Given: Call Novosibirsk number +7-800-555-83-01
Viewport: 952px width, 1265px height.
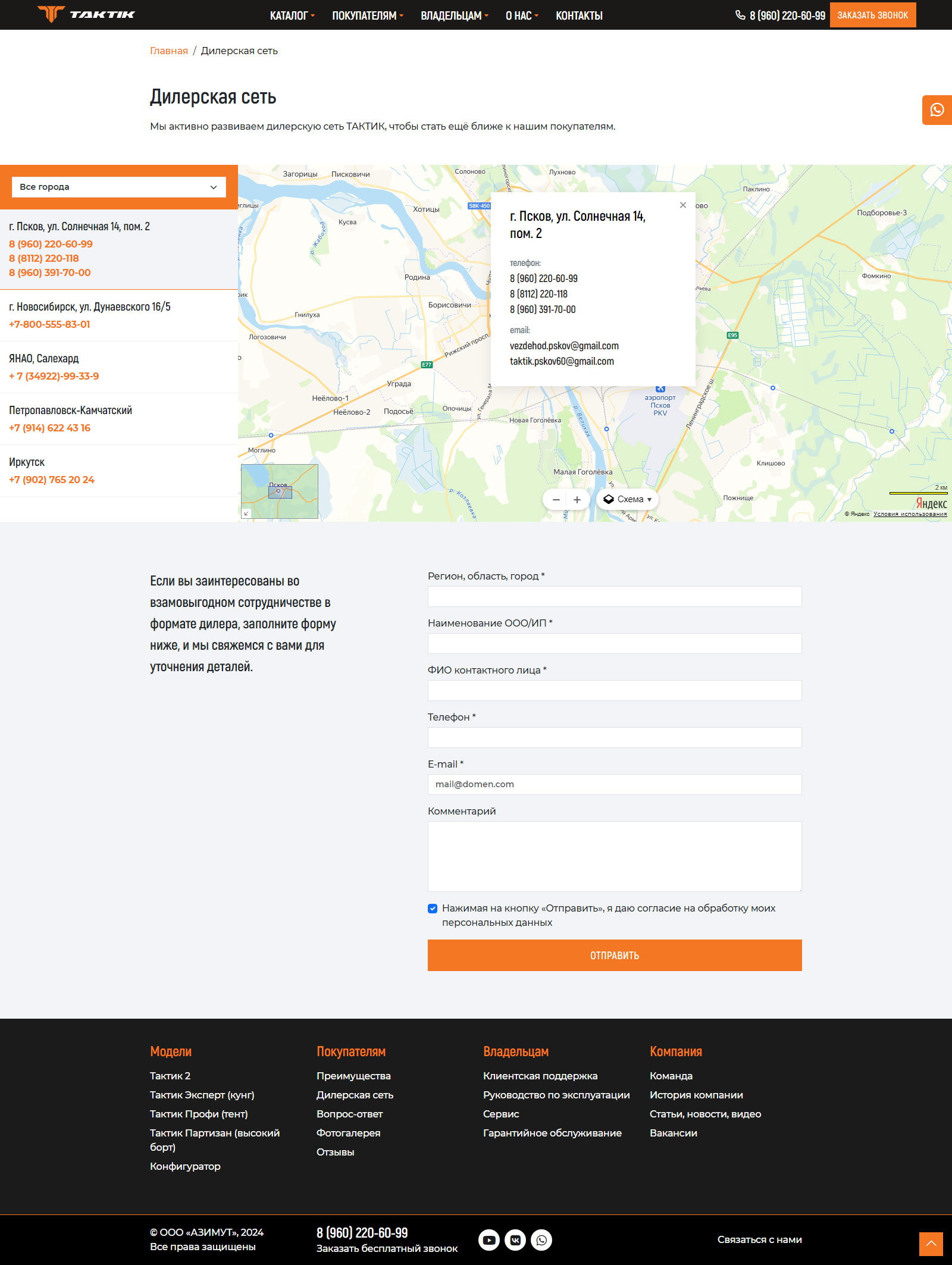Looking at the screenshot, I should pyautogui.click(x=49, y=324).
